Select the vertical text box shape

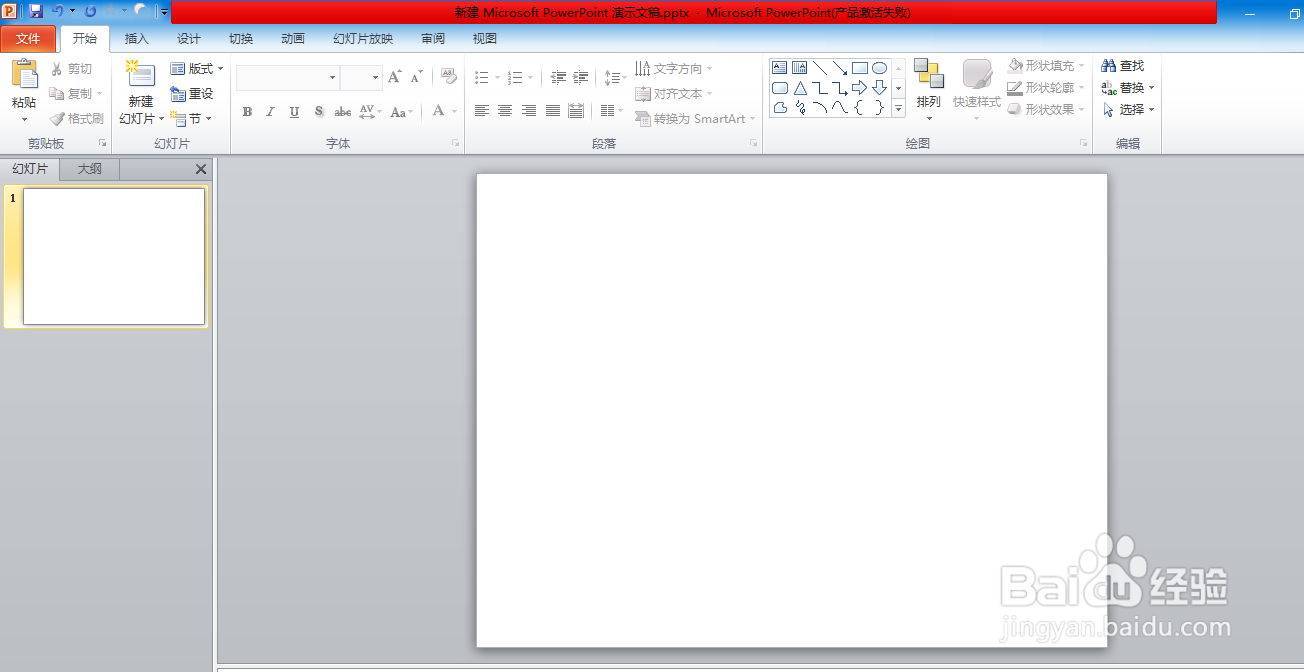(x=800, y=68)
